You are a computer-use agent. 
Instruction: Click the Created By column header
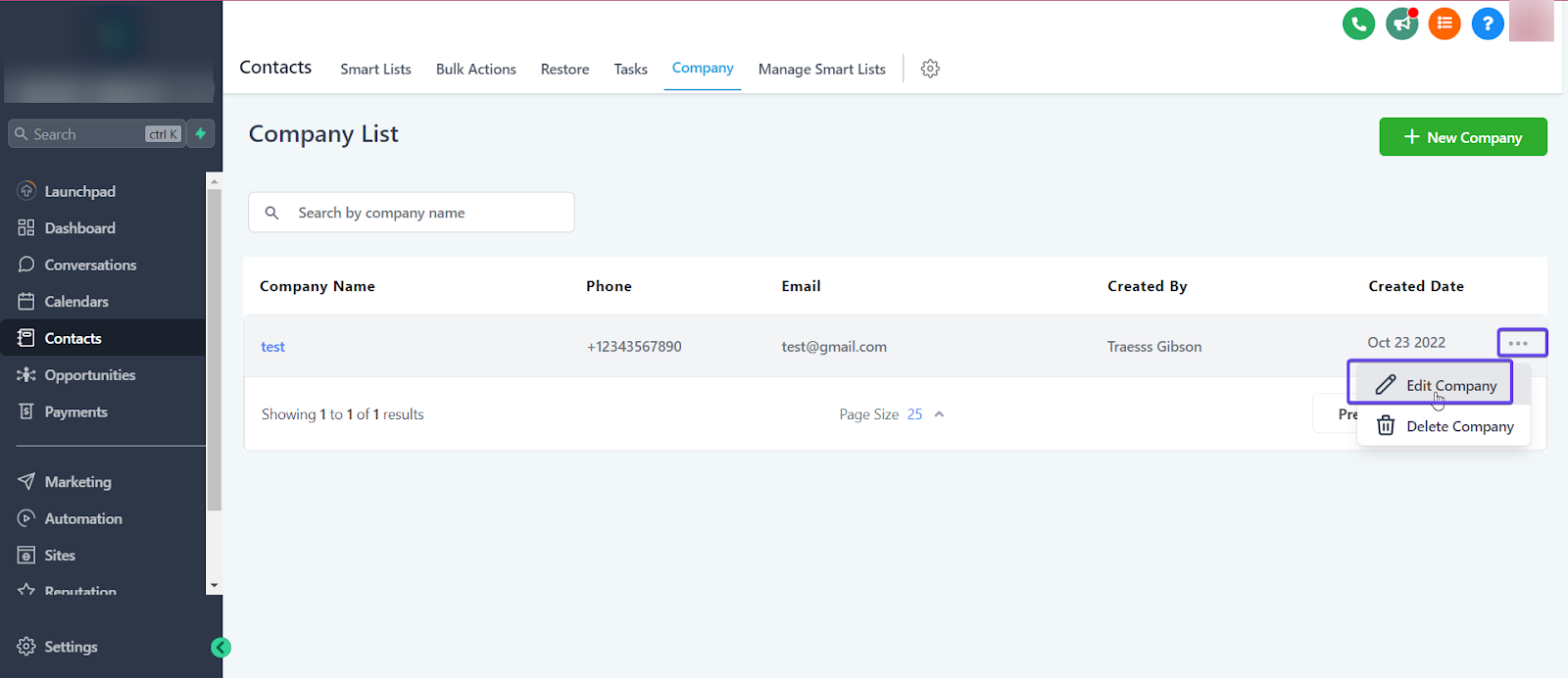[1147, 286]
